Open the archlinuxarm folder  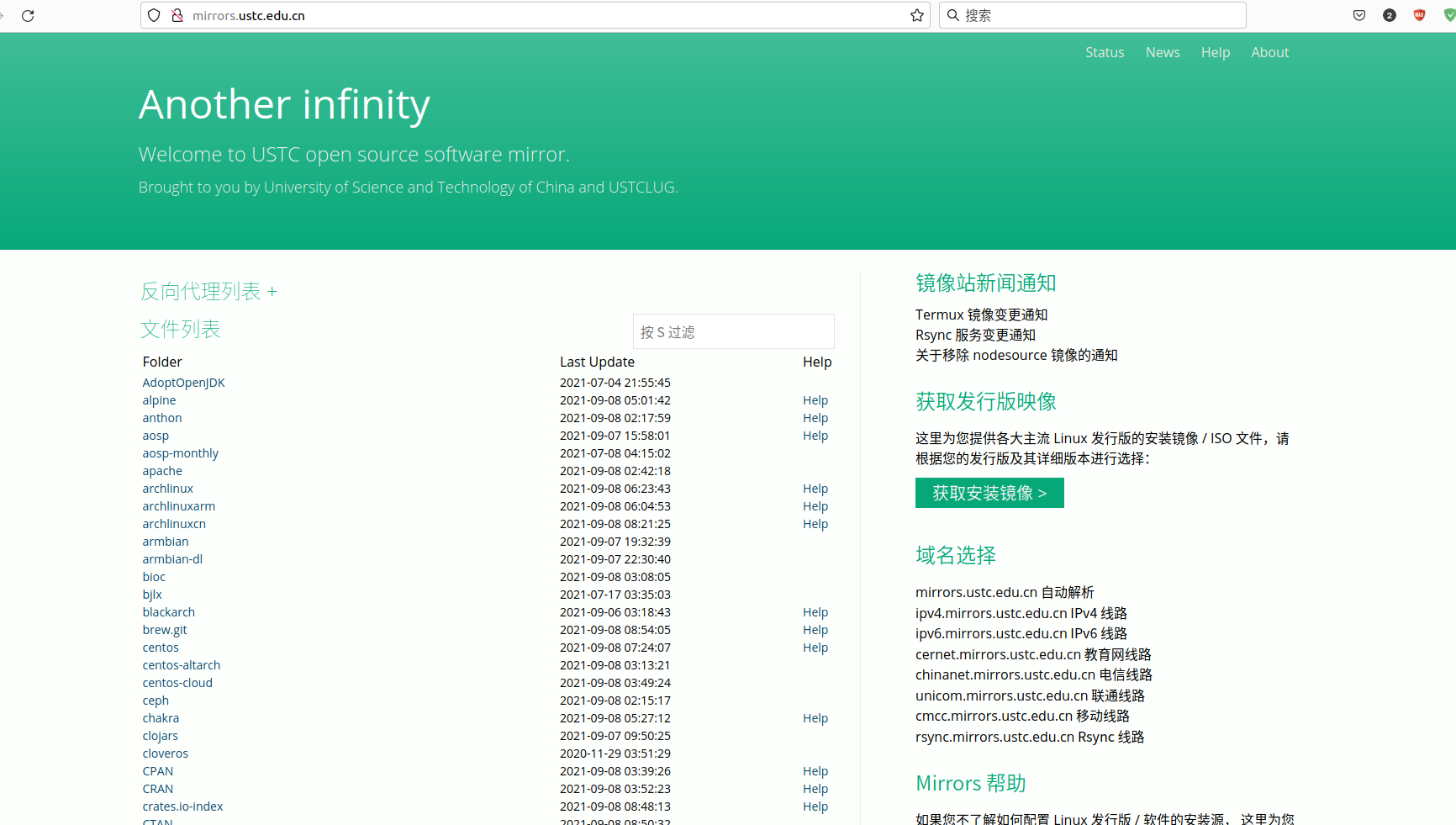pyautogui.click(x=178, y=506)
